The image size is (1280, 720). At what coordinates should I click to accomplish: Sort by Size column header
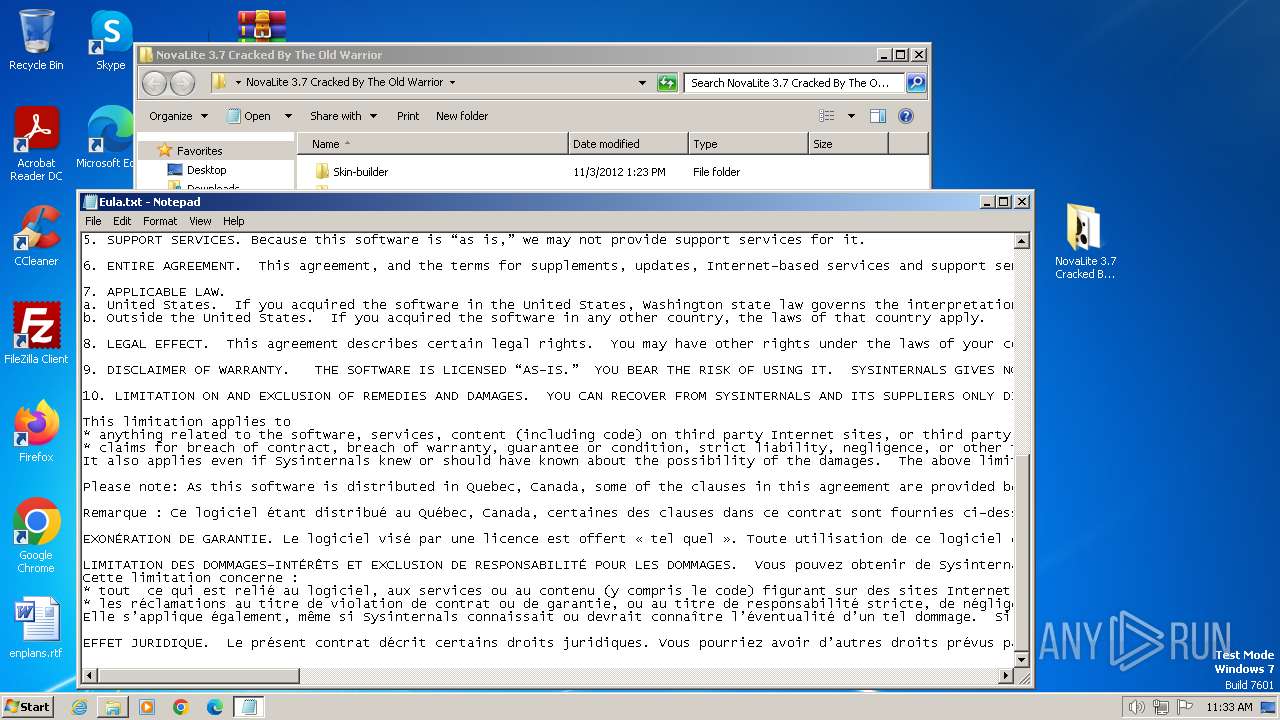coord(848,144)
